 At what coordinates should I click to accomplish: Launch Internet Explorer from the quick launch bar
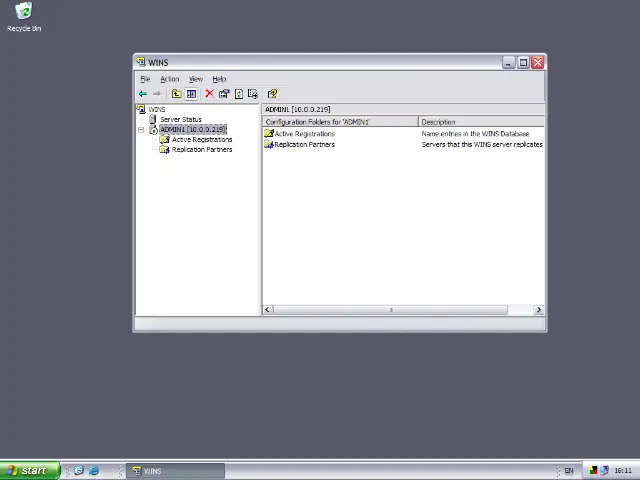pos(93,470)
